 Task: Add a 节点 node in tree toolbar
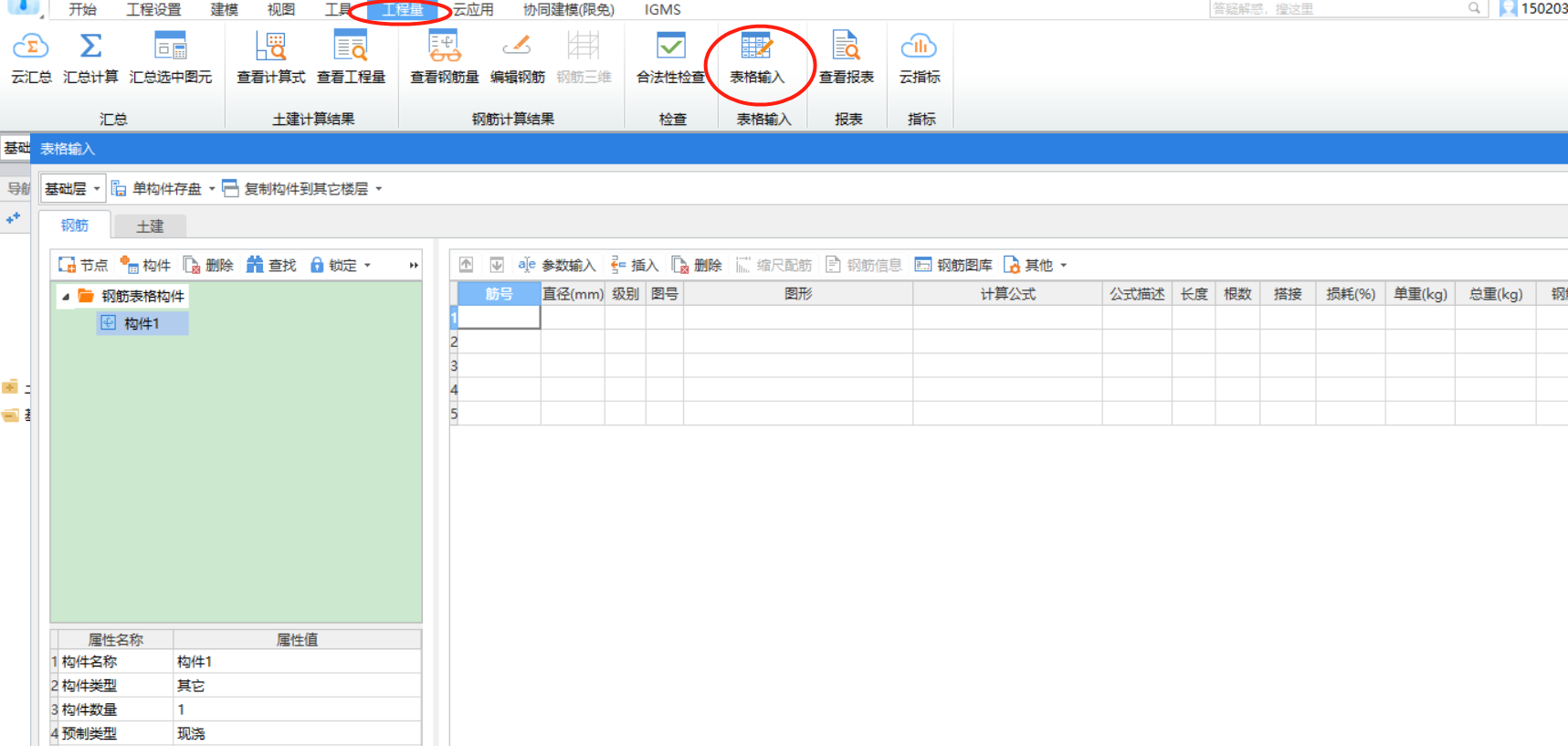(x=83, y=265)
